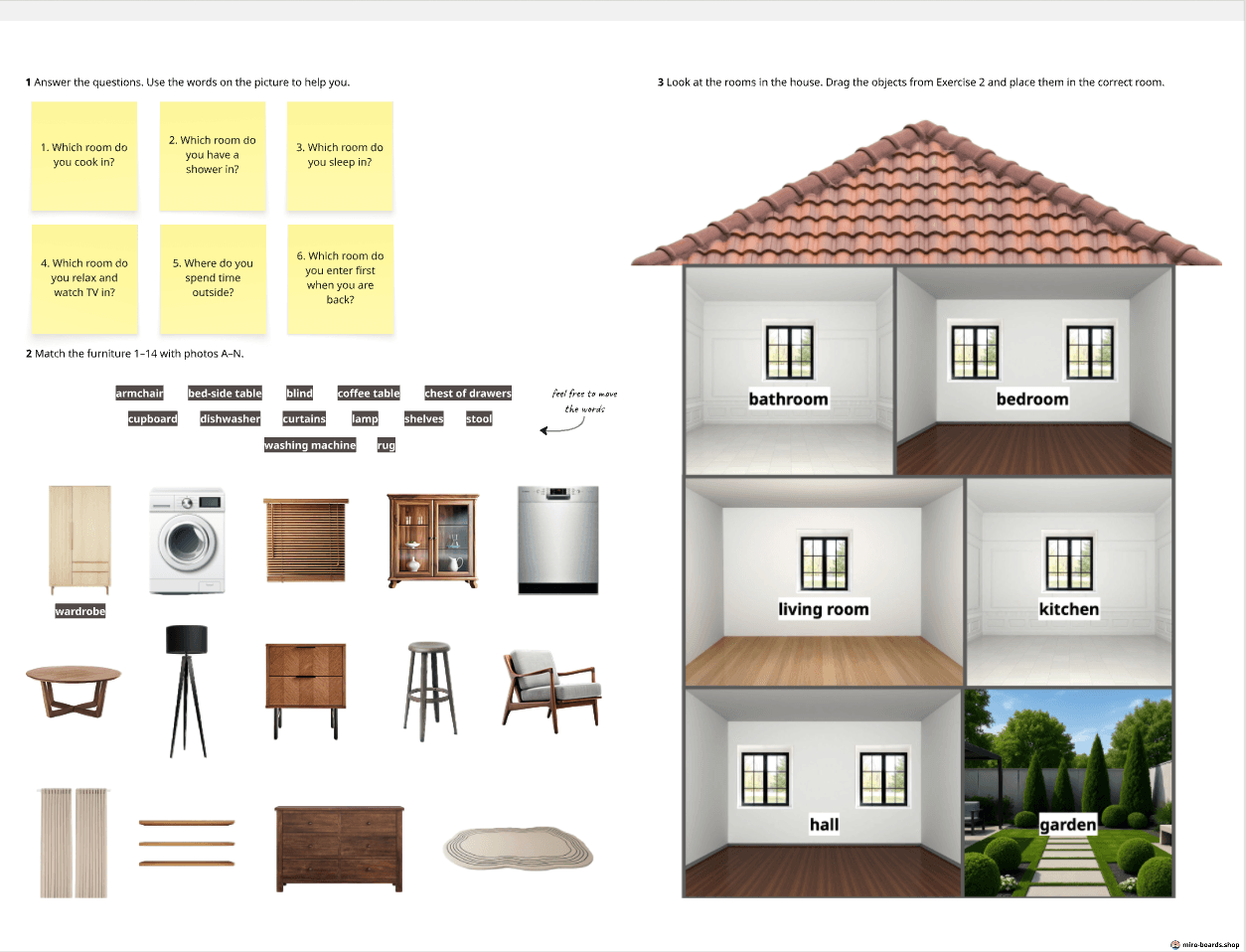Click the bathroom room in the house
This screenshot has height=952, width=1246.
(790, 437)
